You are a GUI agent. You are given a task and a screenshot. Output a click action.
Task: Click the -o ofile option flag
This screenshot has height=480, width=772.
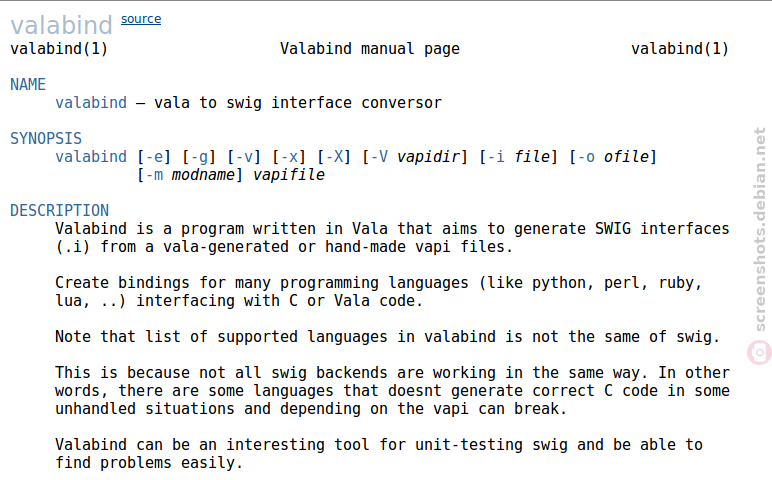point(586,157)
